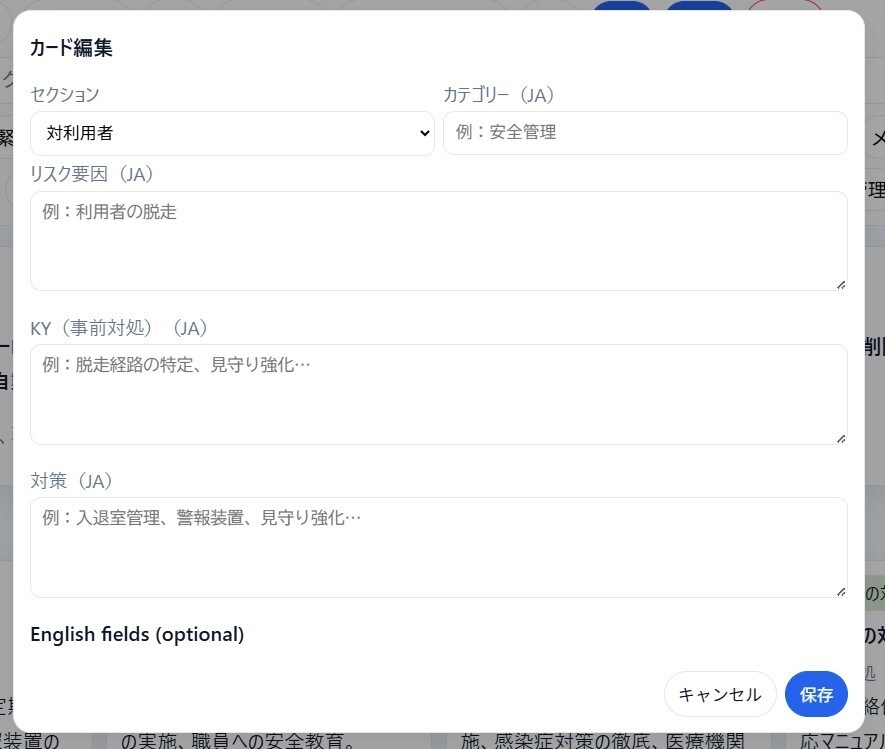Click the リスク要因 (JA) label

(x=92, y=174)
